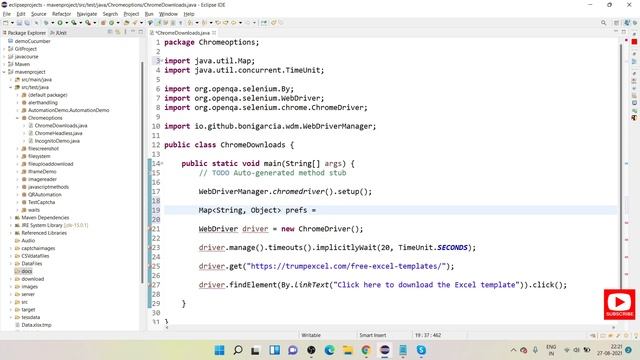
Task: Maximize the editor area icon
Action: tap(624, 32)
